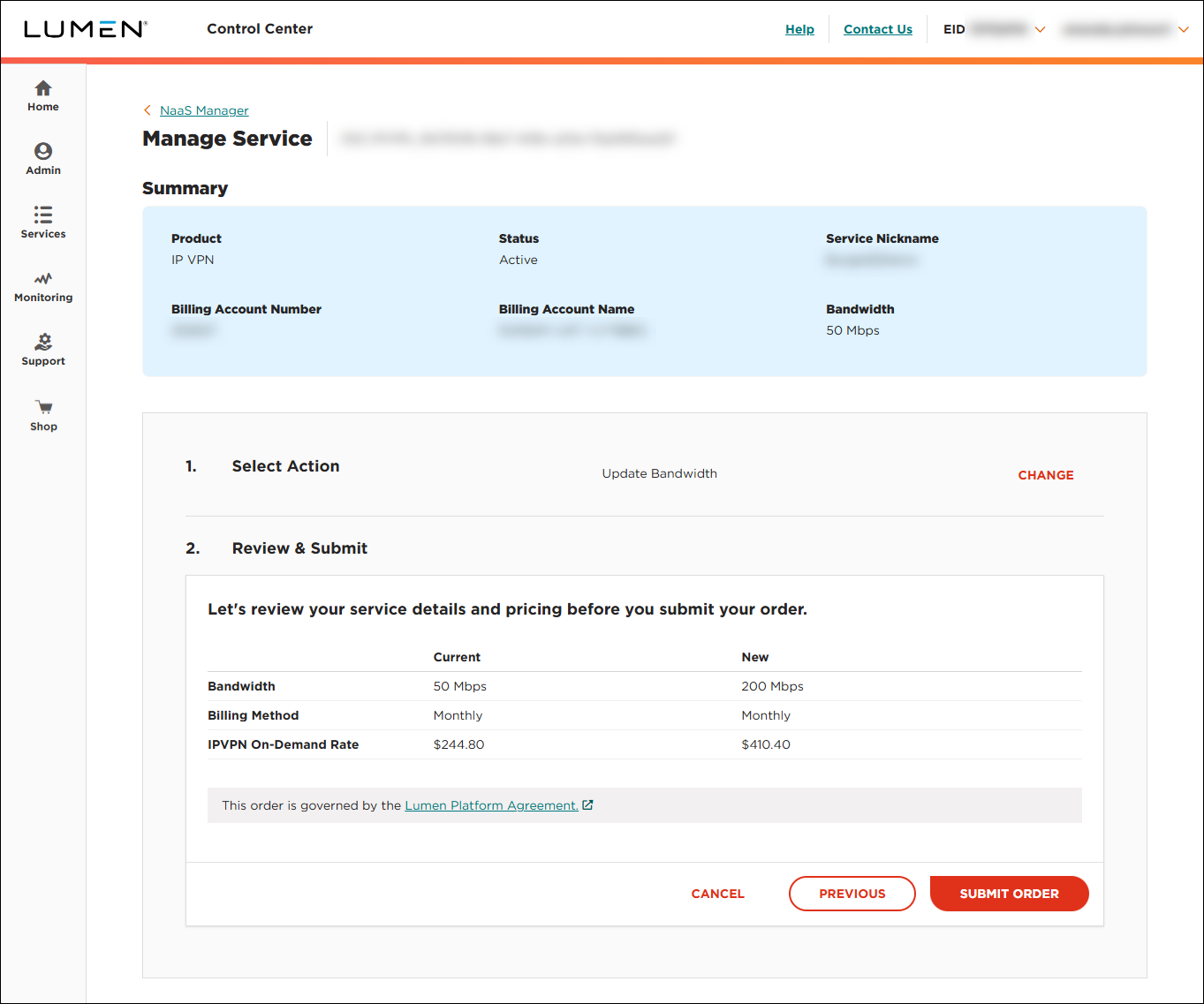The height and width of the screenshot is (1004, 1204).
Task: Expand the user account dropdown chevron
Action: coord(1184,29)
